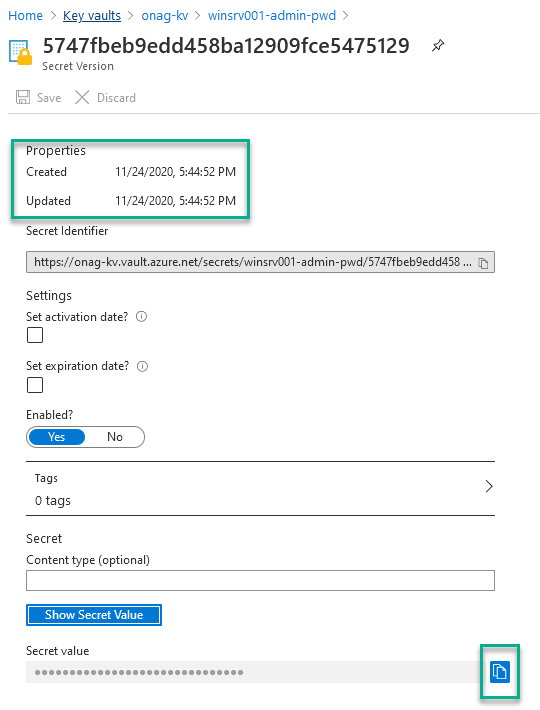Open the activation date info tooltip icon
This screenshot has width=540, height=710.
point(142,317)
